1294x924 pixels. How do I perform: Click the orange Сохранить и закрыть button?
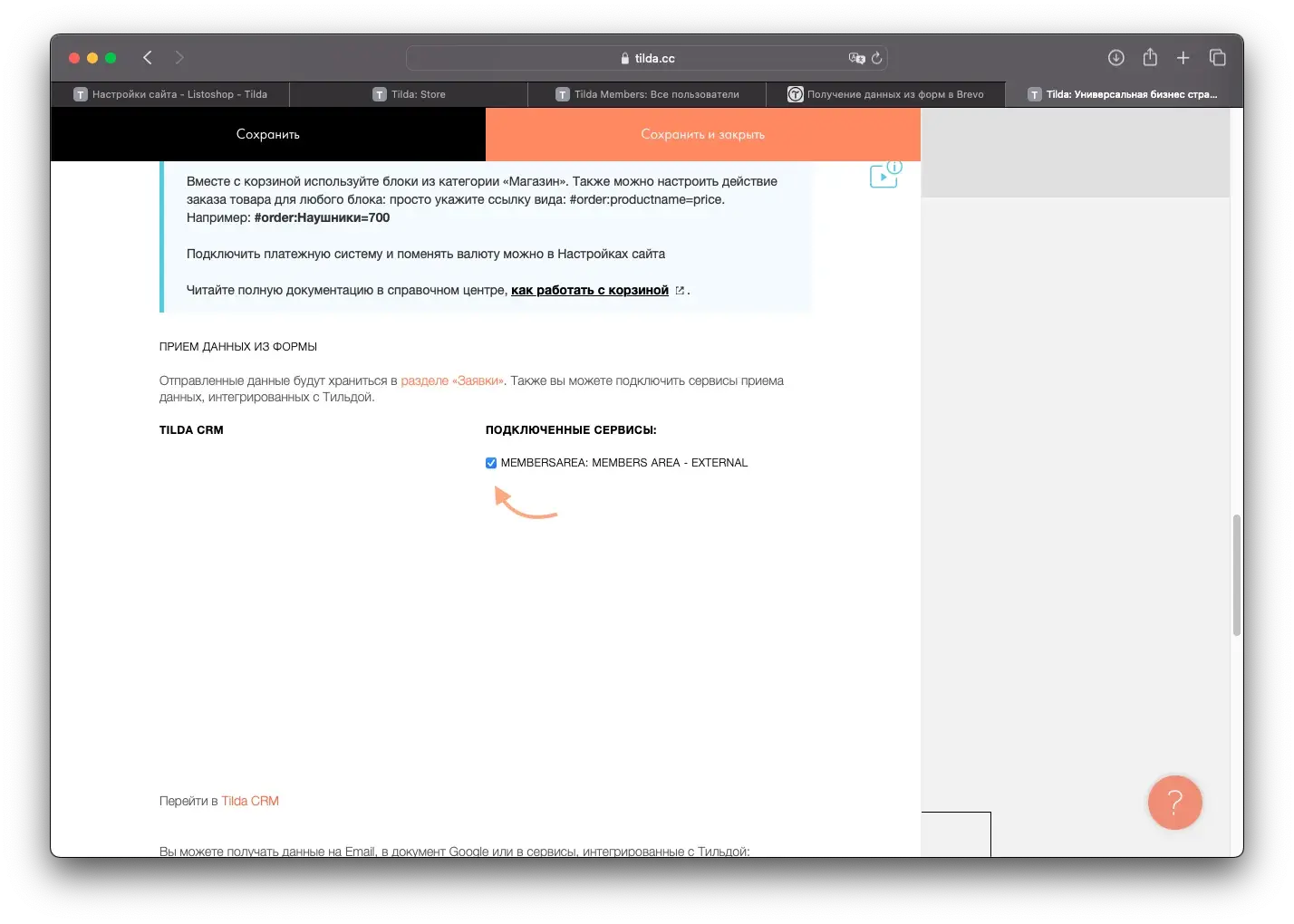pos(703,134)
